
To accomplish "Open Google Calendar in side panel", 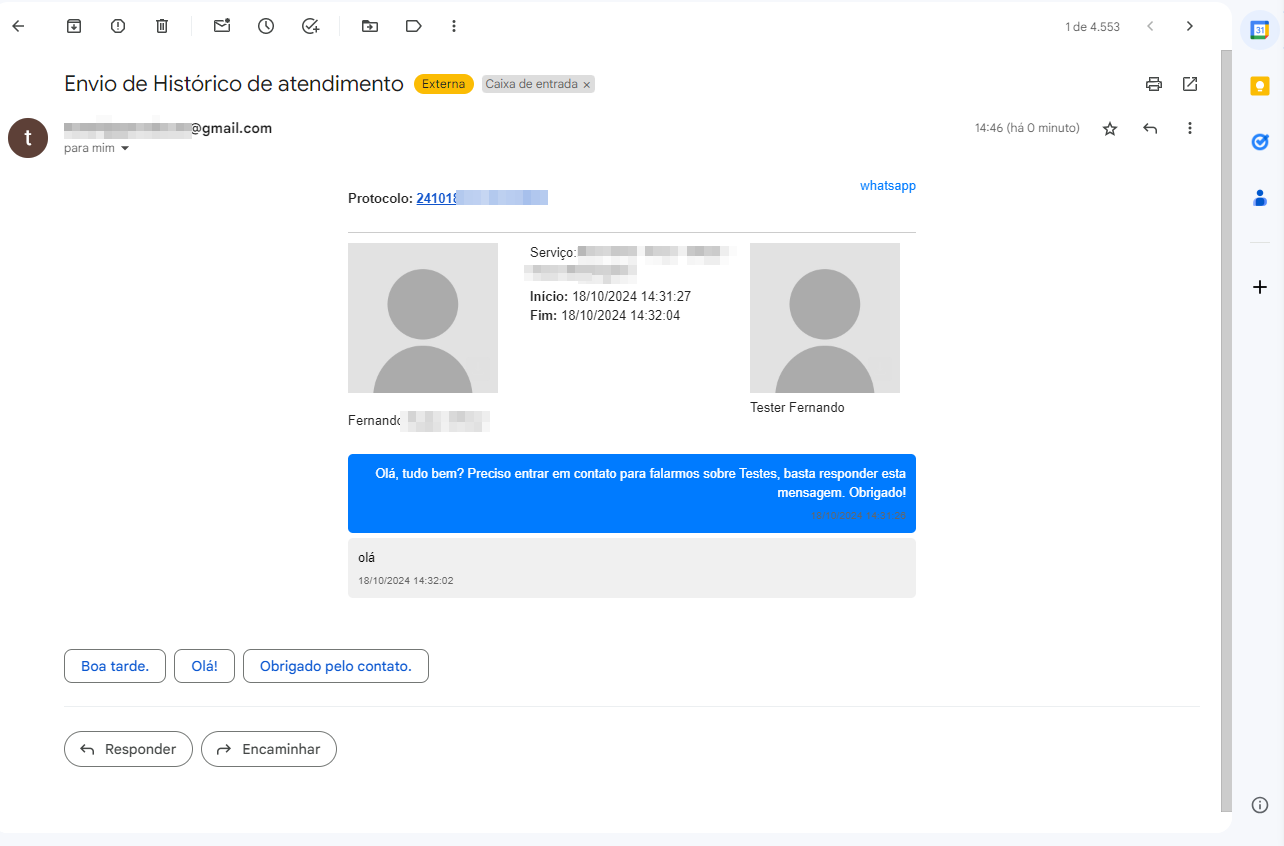I will (1260, 29).
